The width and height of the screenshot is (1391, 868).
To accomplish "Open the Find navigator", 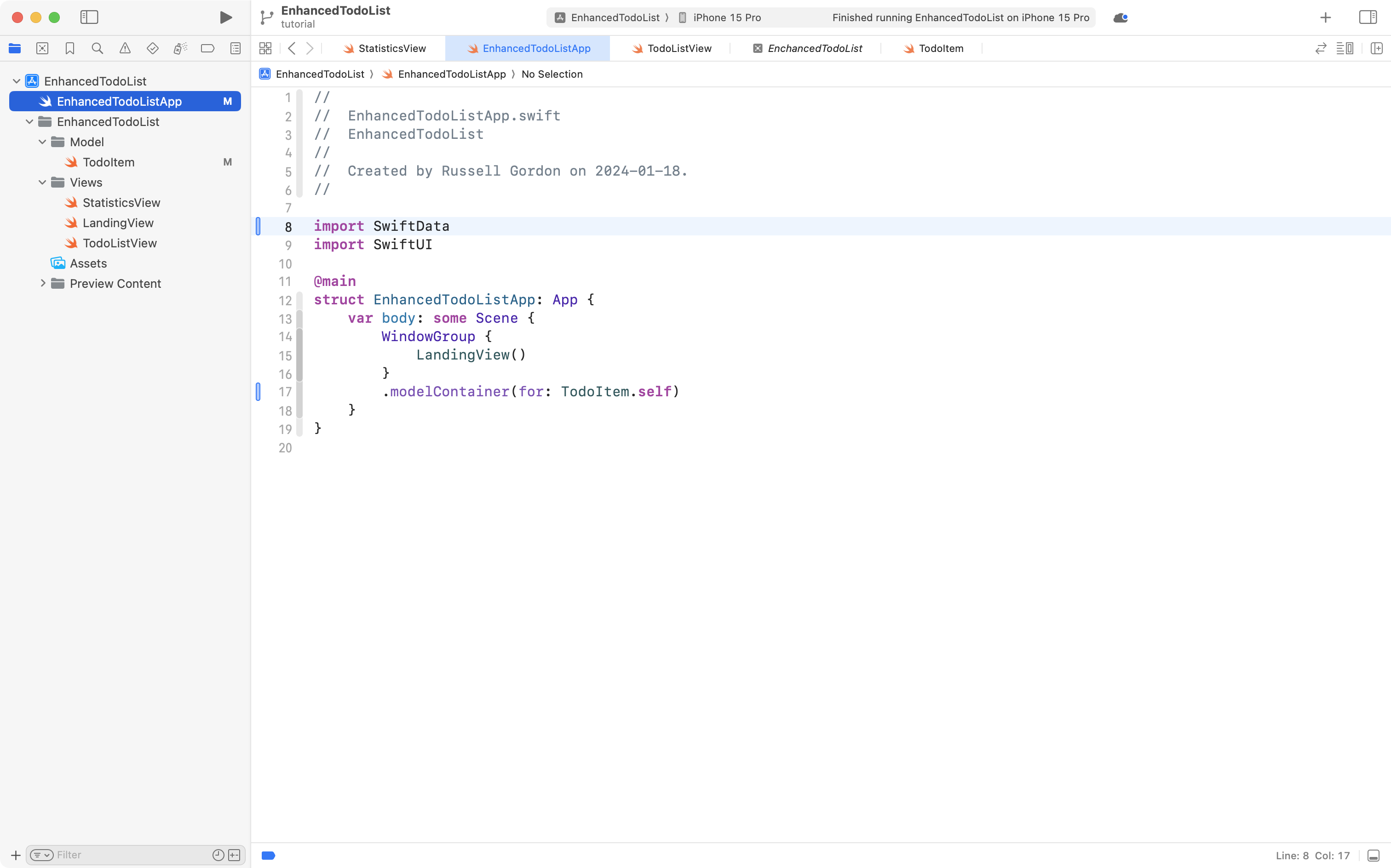I will (97, 48).
